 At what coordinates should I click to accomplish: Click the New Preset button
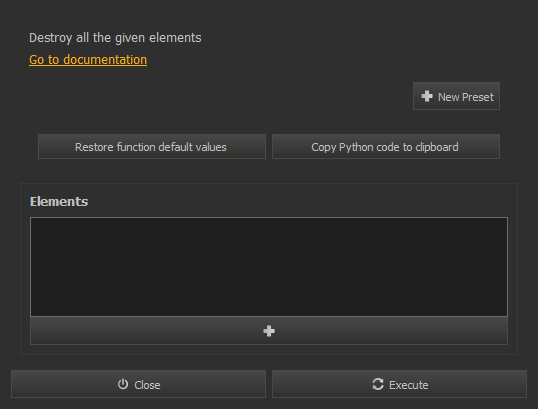click(456, 96)
